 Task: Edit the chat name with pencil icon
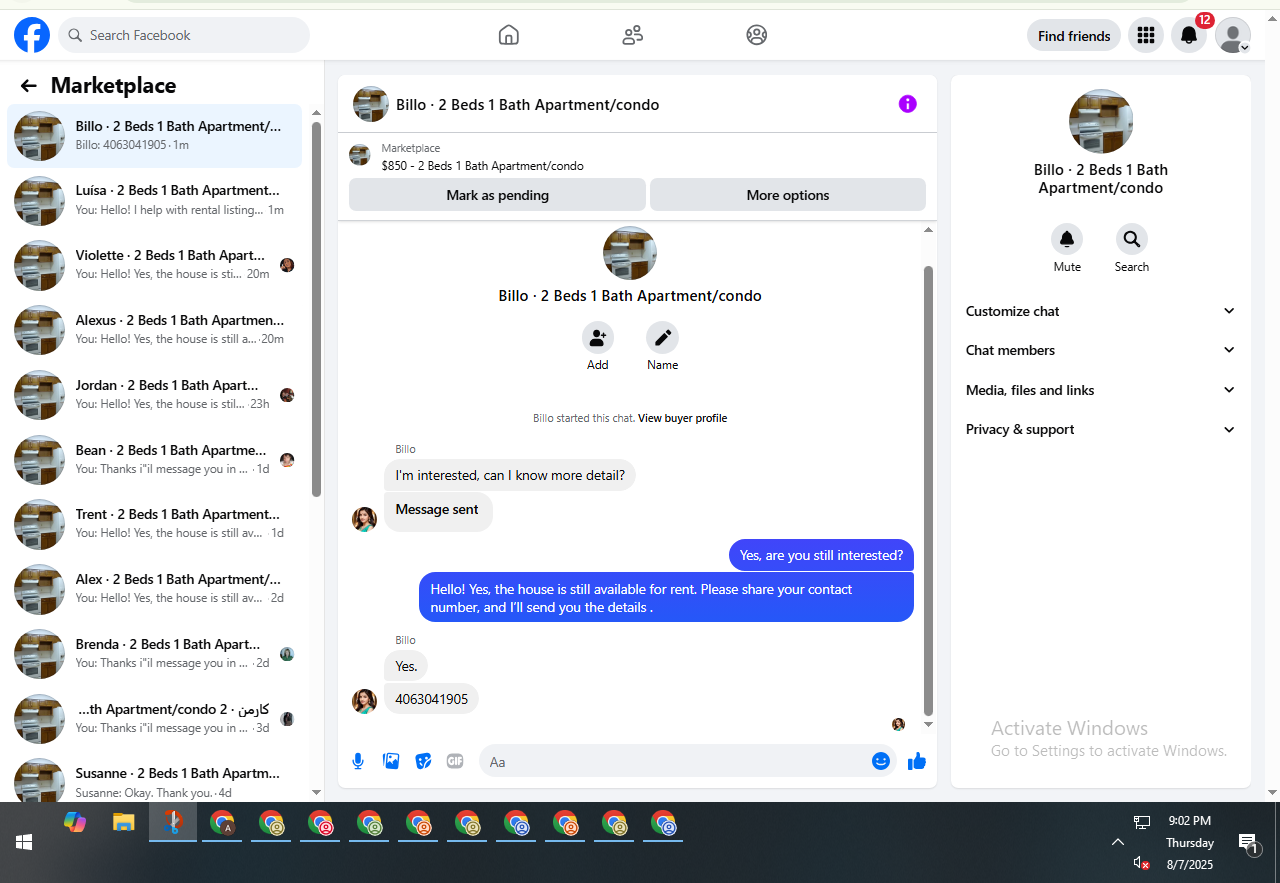point(662,338)
